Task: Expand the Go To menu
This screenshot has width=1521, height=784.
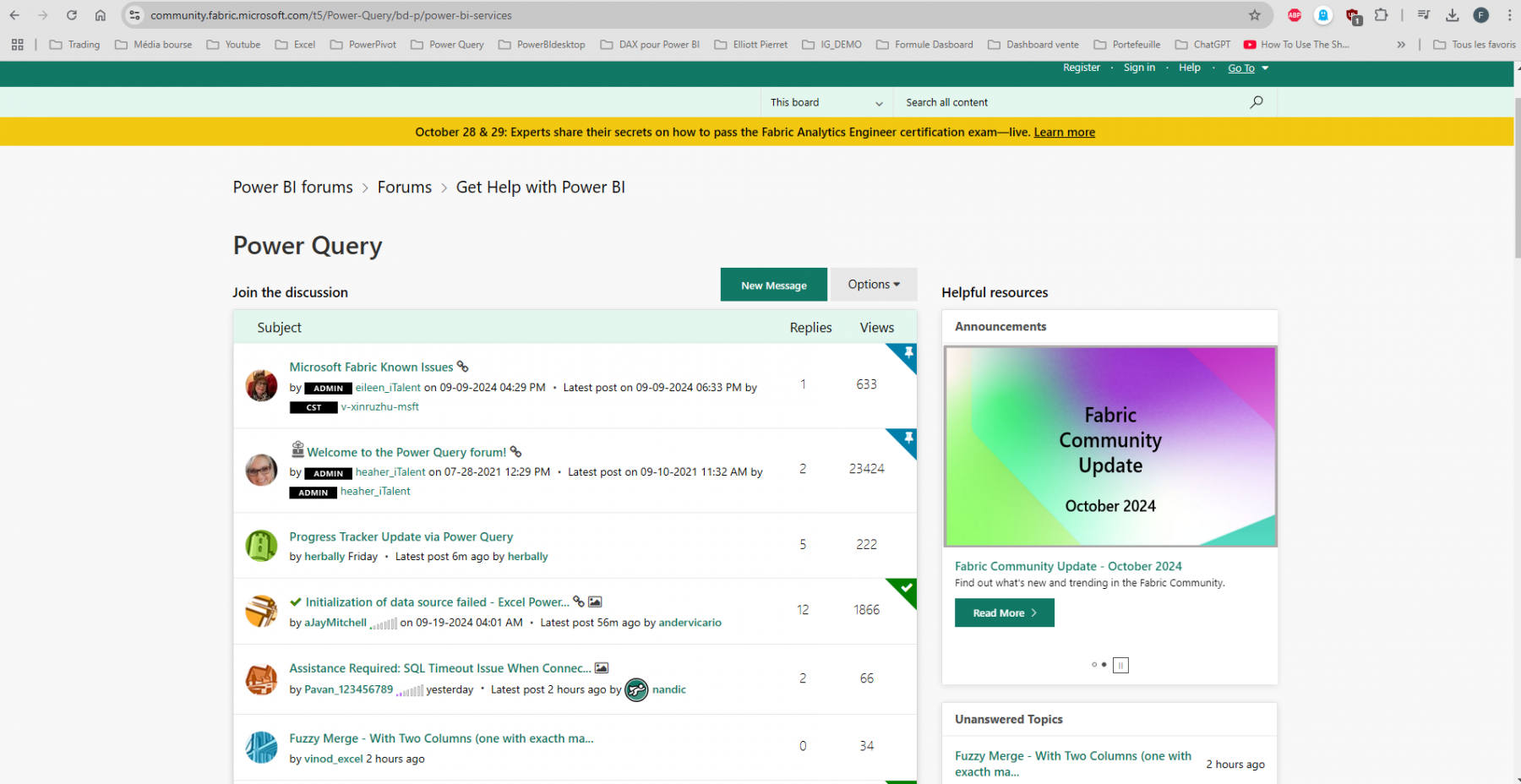Action: pyautogui.click(x=1248, y=68)
